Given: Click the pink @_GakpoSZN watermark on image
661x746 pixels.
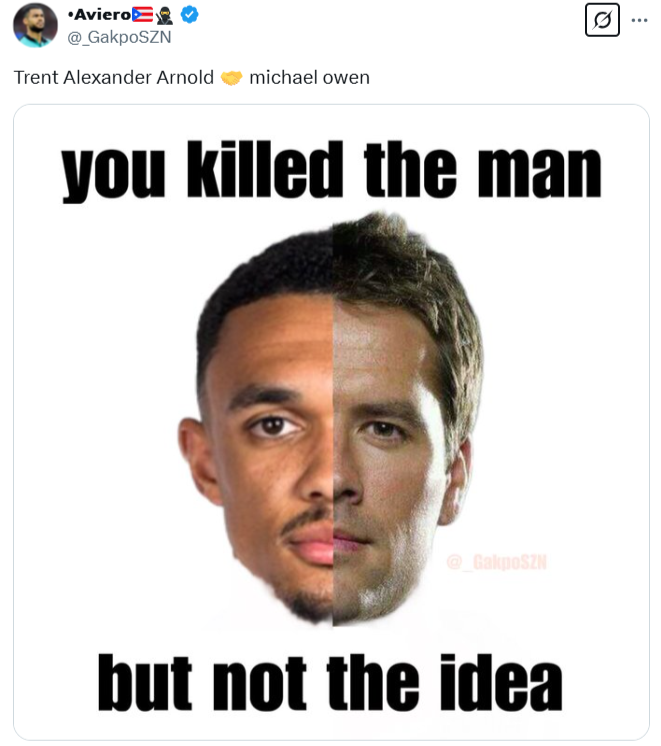Looking at the screenshot, I should pyautogui.click(x=496, y=562).
